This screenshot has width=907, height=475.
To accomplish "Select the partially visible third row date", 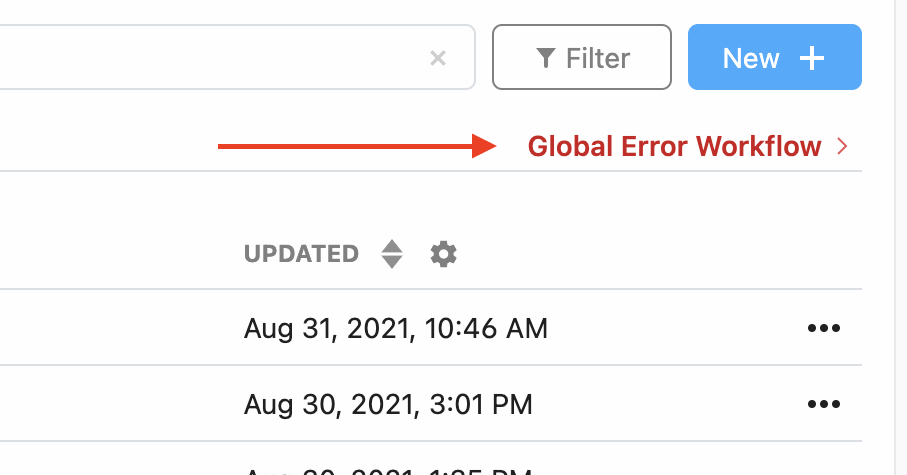I will point(388,469).
